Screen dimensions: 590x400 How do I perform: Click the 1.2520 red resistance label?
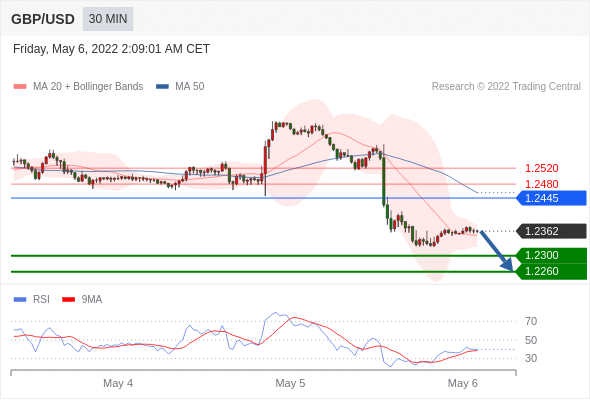(x=541, y=168)
